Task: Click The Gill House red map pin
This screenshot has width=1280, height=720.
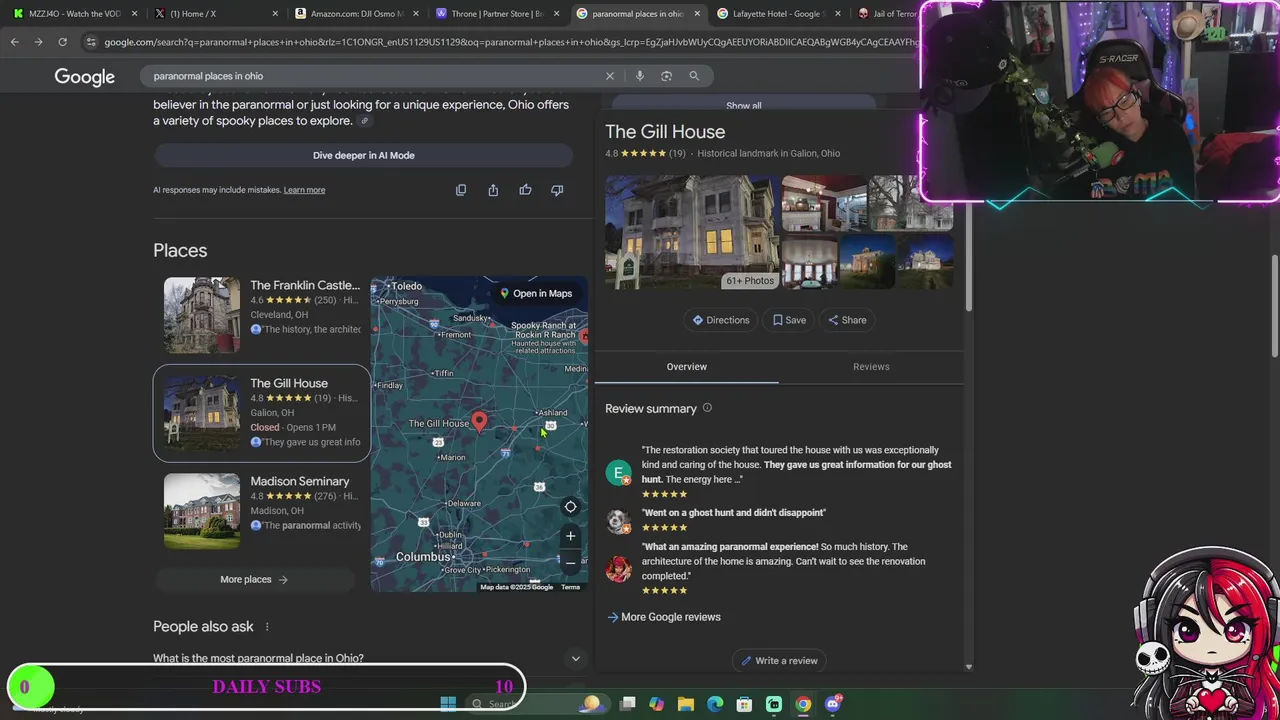Action: pyautogui.click(x=479, y=422)
